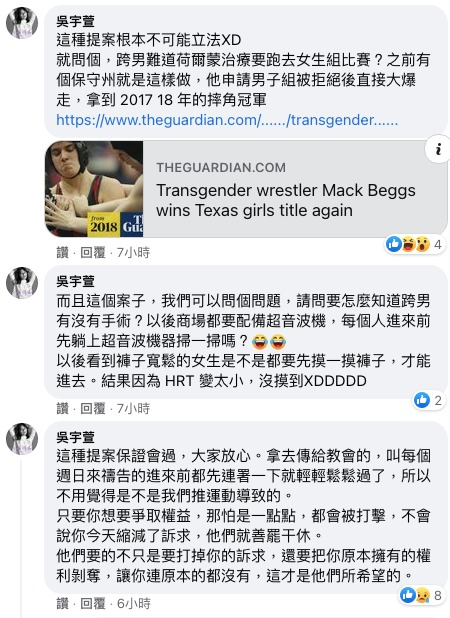Reply to the second comment with 回覆
Viewport: 450px width, 618px height.
click(93, 408)
